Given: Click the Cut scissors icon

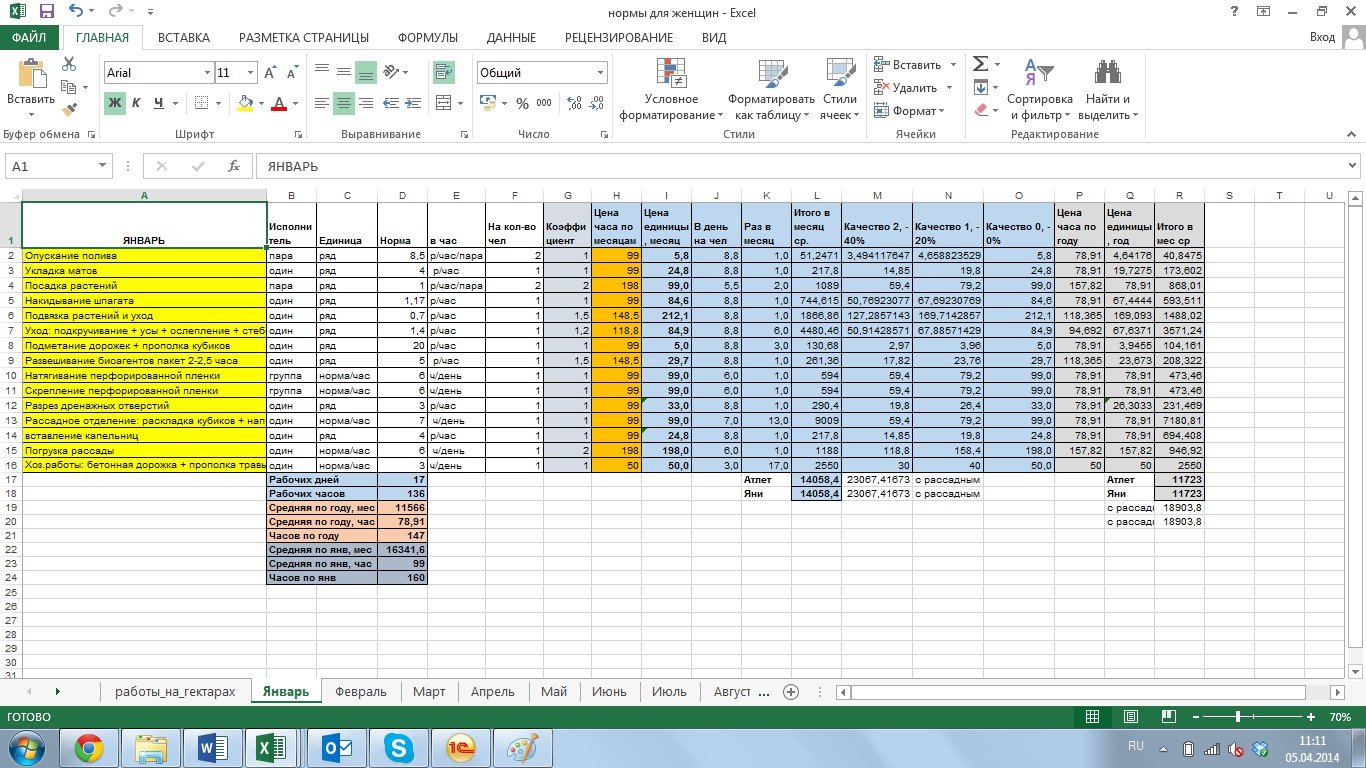Looking at the screenshot, I should (69, 64).
